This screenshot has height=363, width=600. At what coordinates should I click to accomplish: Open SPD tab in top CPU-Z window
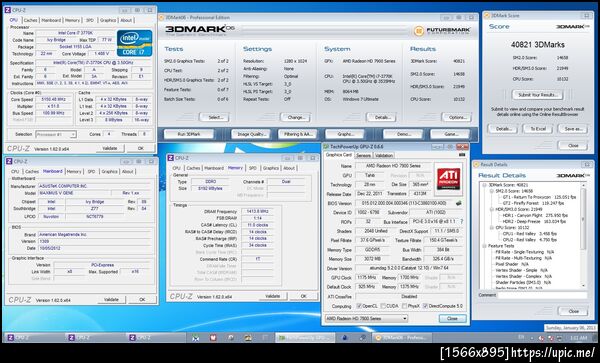tap(90, 20)
